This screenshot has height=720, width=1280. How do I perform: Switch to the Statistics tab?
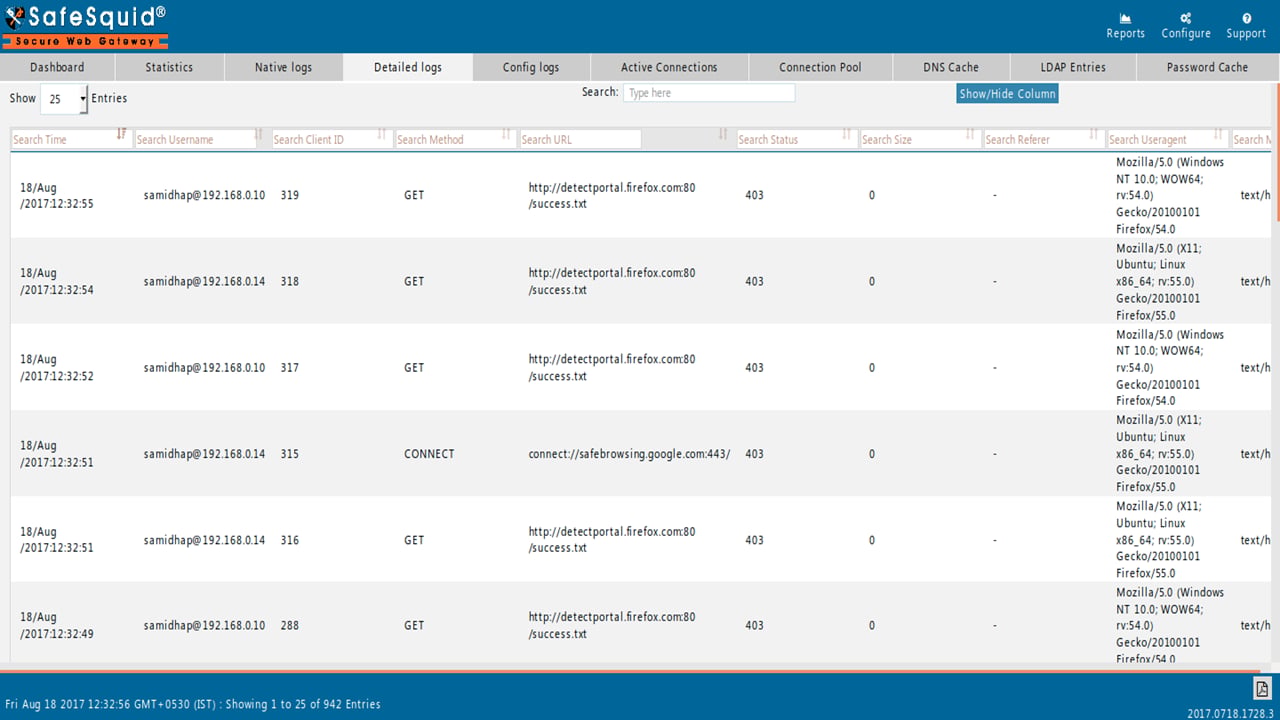click(169, 67)
